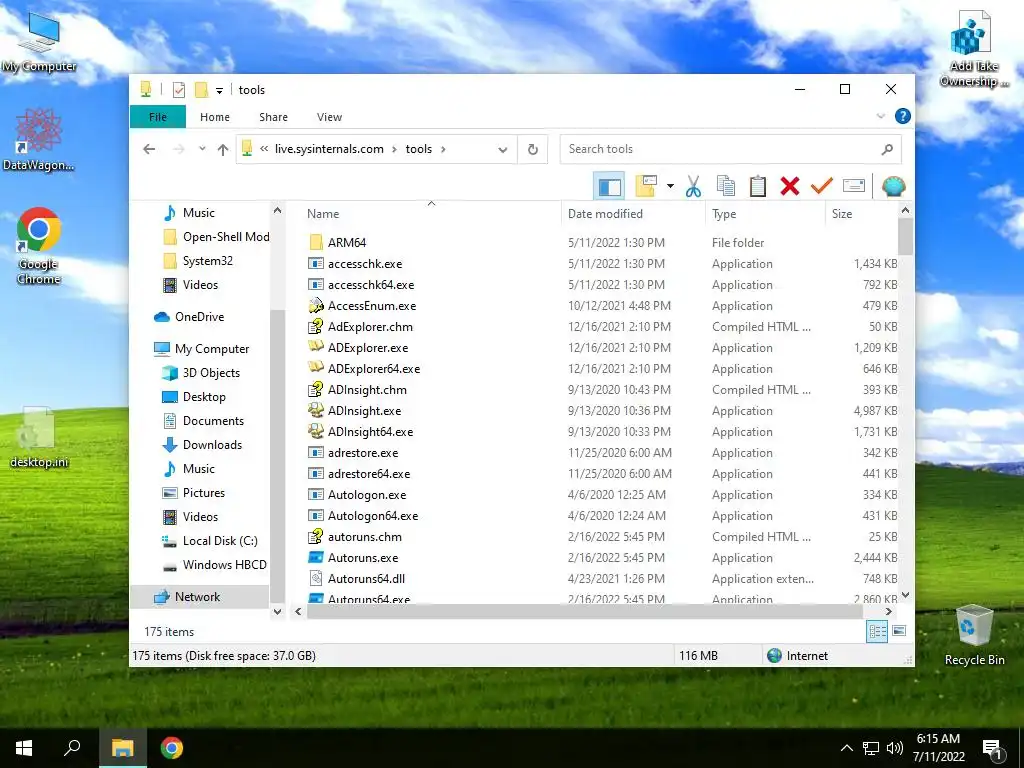Open taskbar search magnifier
Image resolution: width=1024 pixels, height=768 pixels.
(72, 748)
